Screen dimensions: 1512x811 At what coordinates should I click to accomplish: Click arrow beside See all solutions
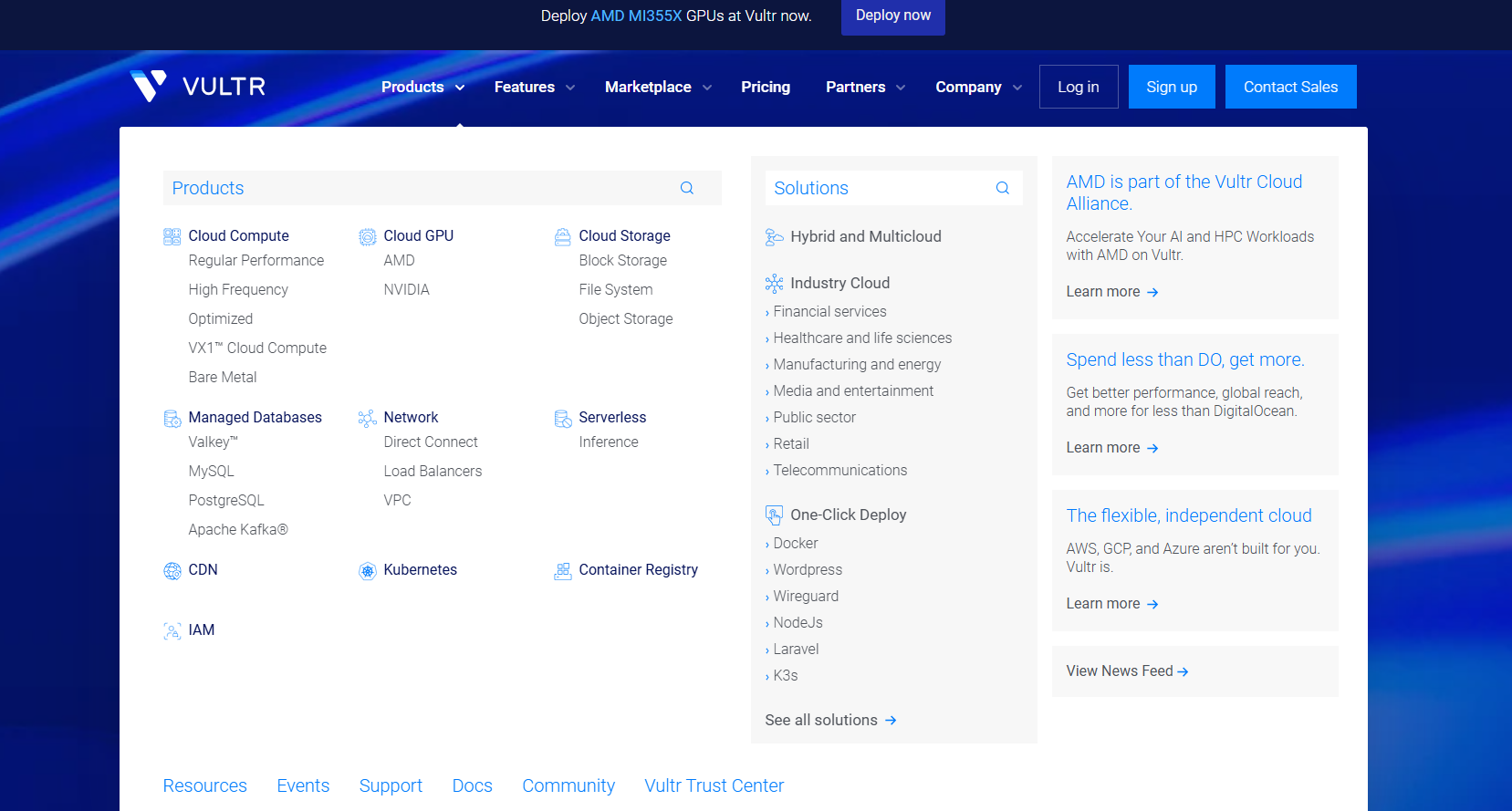(x=891, y=721)
